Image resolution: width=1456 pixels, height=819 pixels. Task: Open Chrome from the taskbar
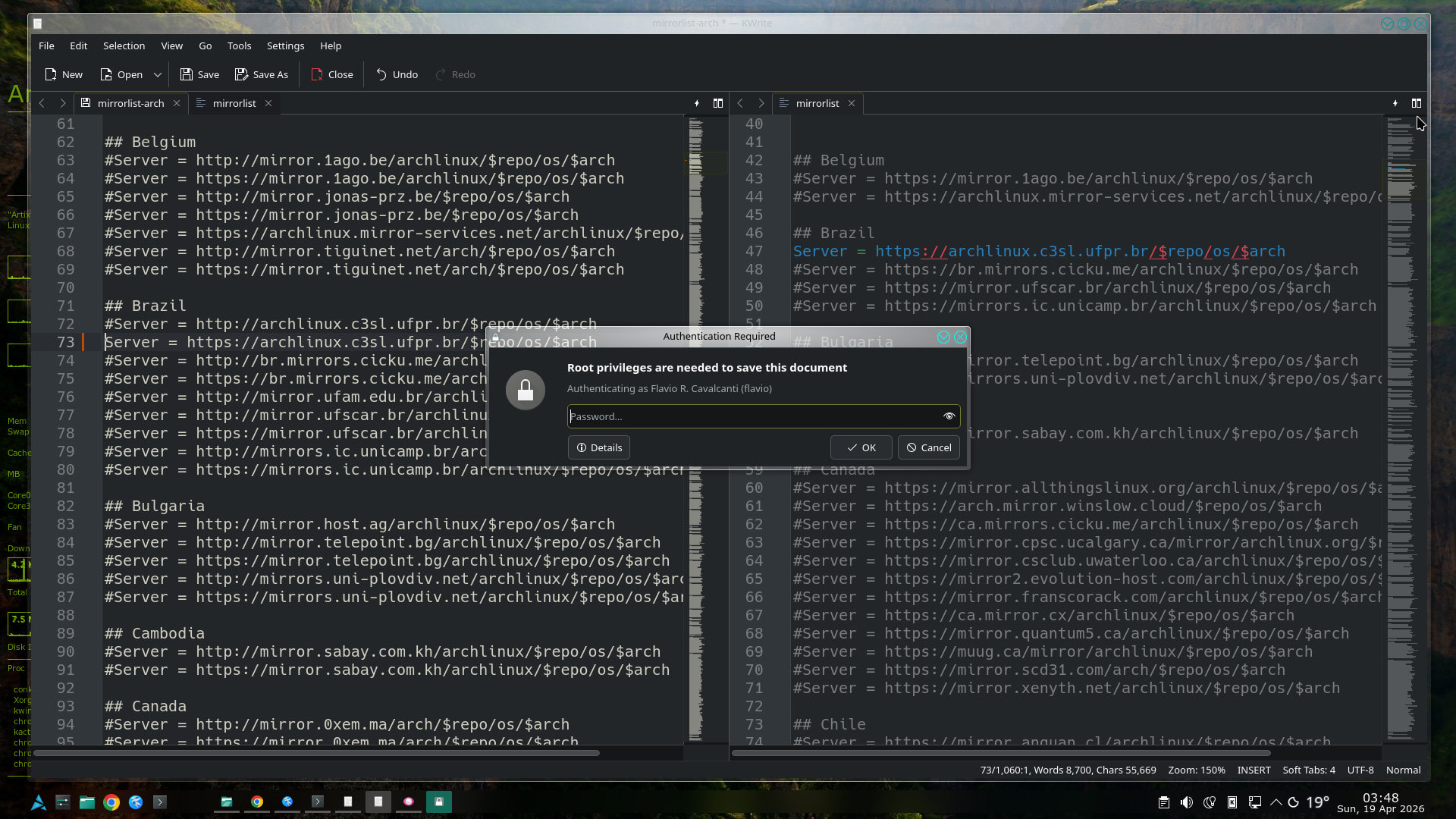pyautogui.click(x=111, y=802)
